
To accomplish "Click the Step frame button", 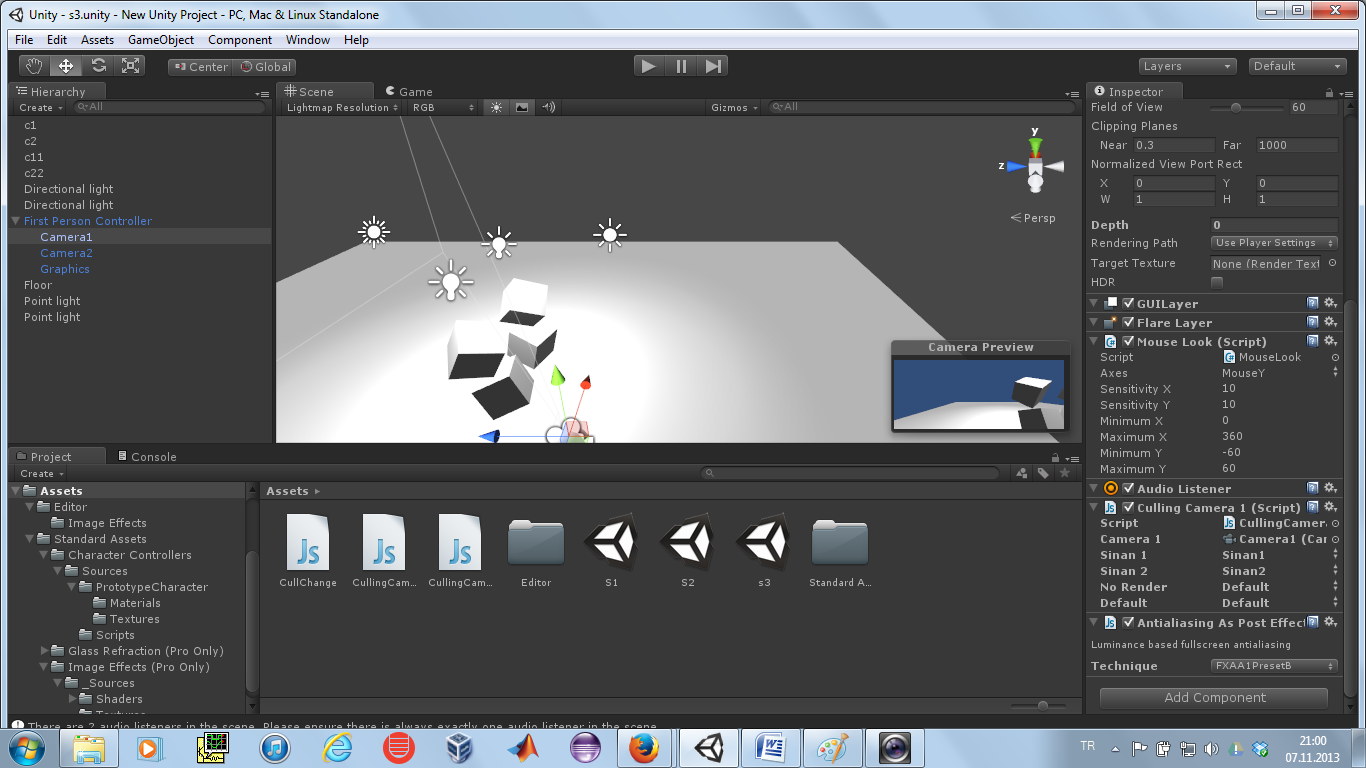I will (x=712, y=66).
